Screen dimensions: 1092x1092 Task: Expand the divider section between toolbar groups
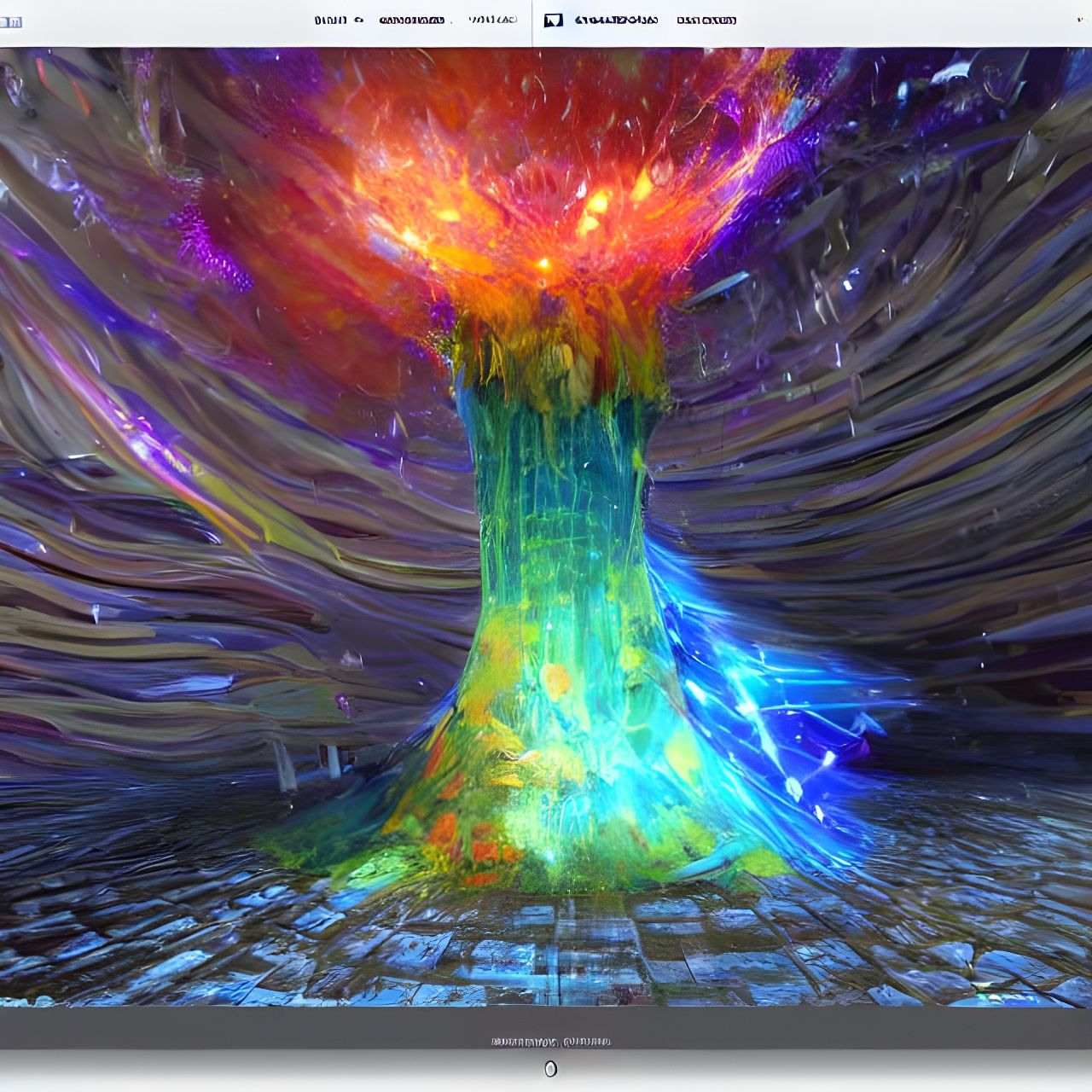tap(534, 17)
